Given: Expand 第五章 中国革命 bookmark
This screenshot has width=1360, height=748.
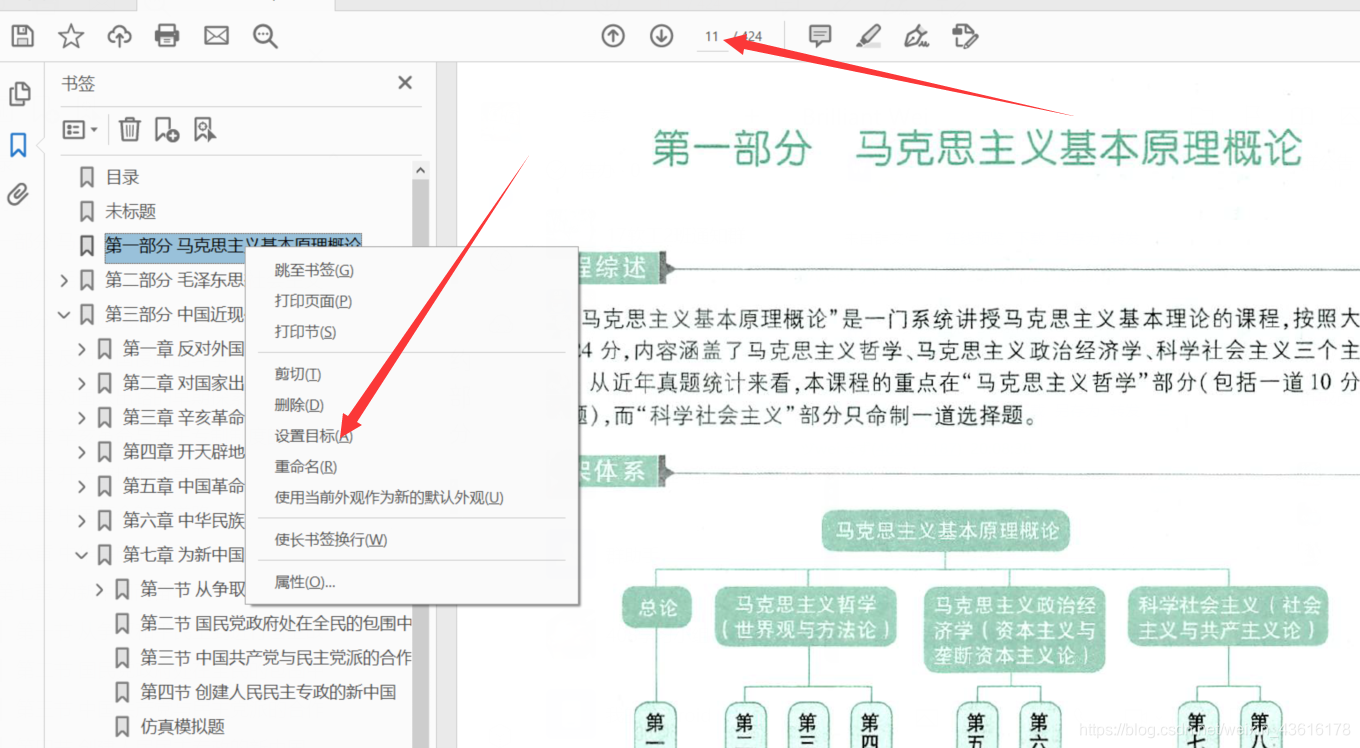Looking at the screenshot, I should tap(82, 486).
